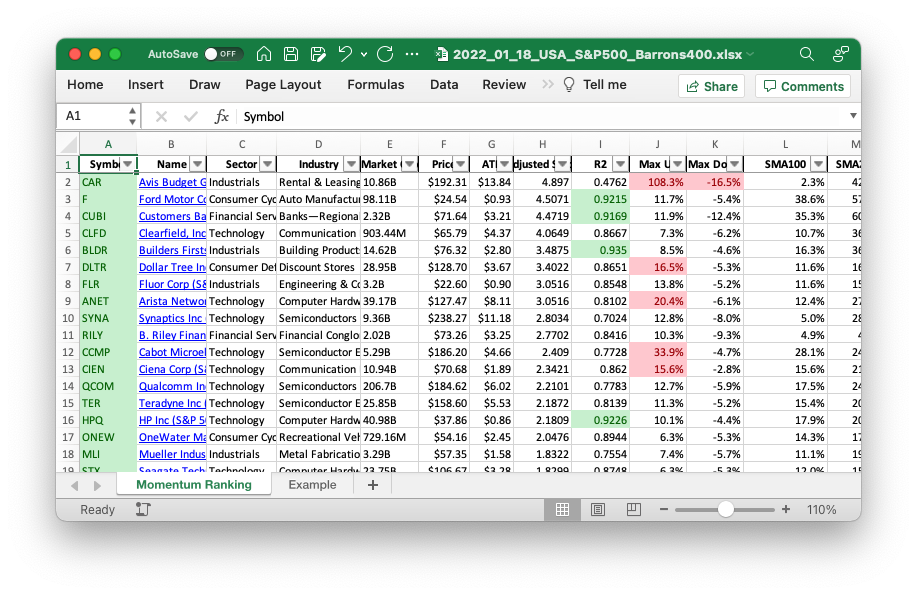Show more ribbon tabs with double chevron
This screenshot has height=595, width=917.
[547, 84]
